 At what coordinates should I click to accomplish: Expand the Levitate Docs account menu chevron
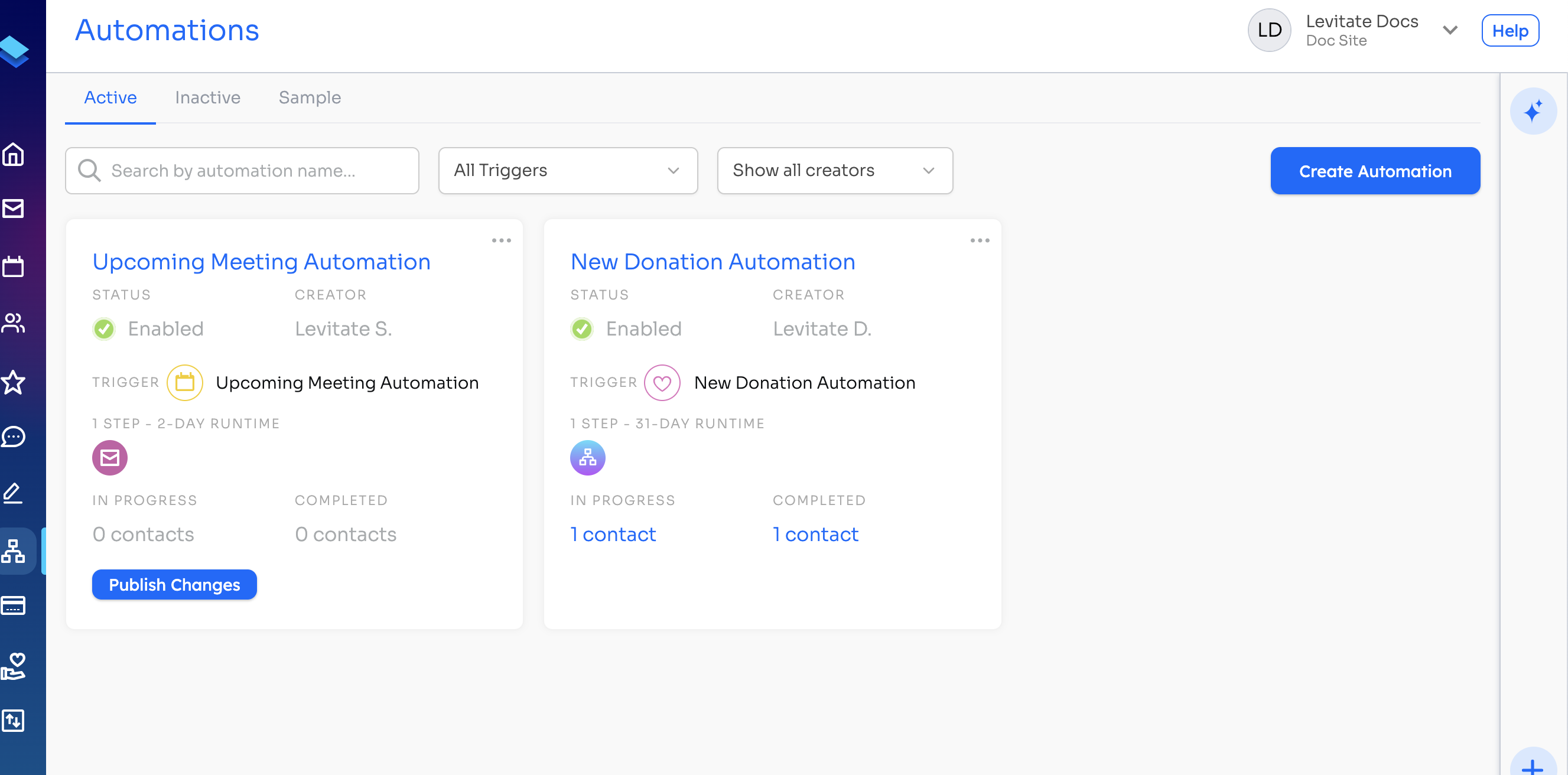pos(1450,30)
